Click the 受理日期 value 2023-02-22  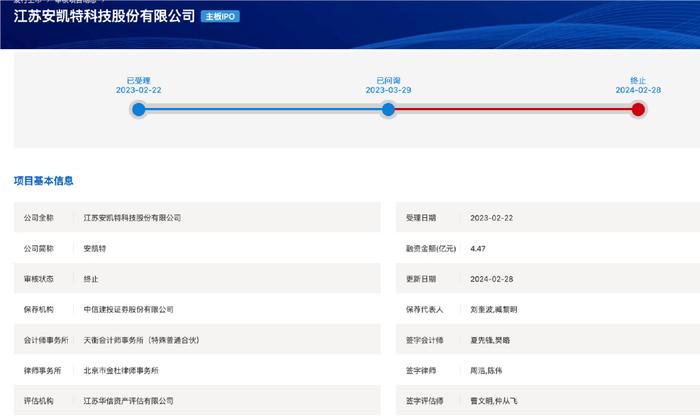coord(491,218)
